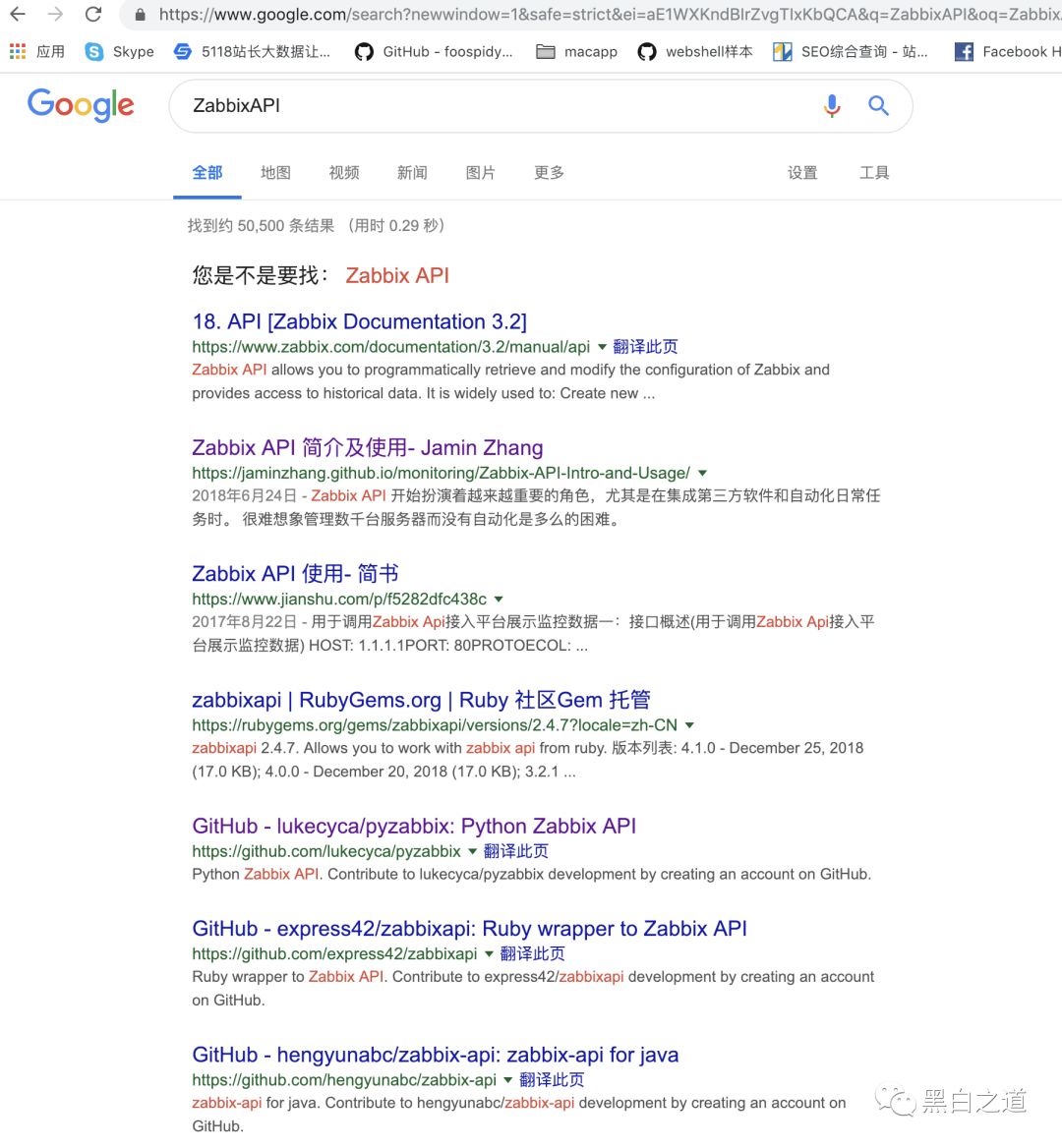Expand arrow next to github.com/lukecyca/pyzabbix URL
Screen dimensions: 1062x1148
pyautogui.click(x=472, y=851)
